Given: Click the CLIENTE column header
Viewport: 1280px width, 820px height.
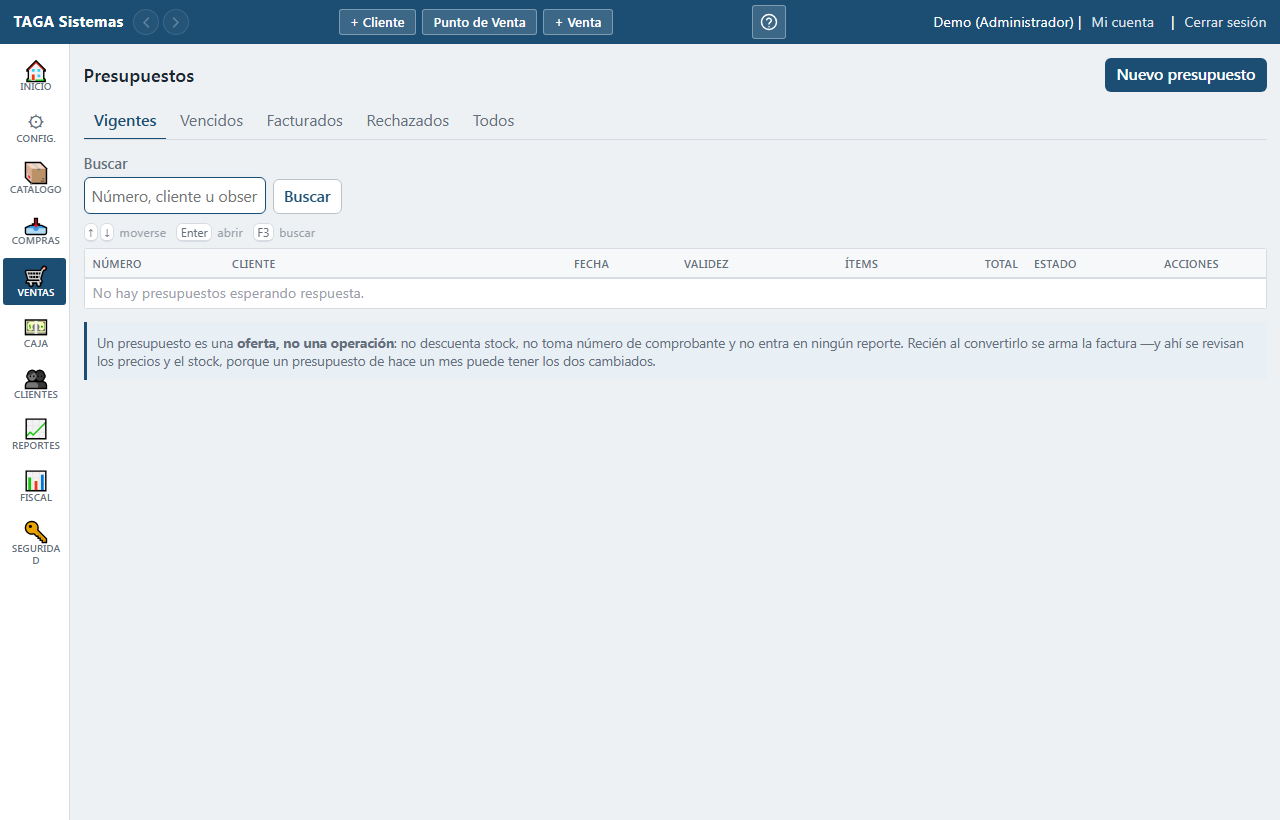Looking at the screenshot, I should tap(254, 264).
